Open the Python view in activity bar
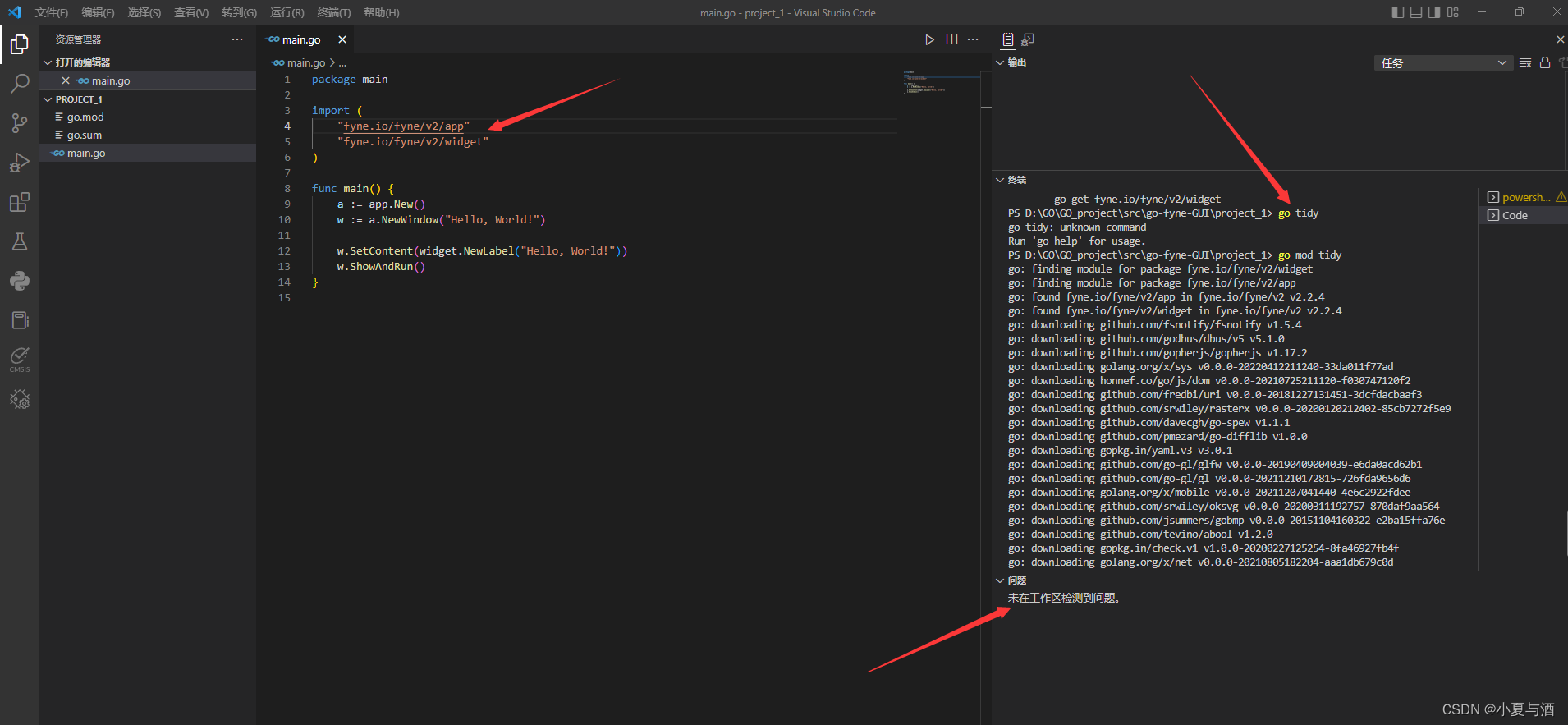 click(x=20, y=281)
